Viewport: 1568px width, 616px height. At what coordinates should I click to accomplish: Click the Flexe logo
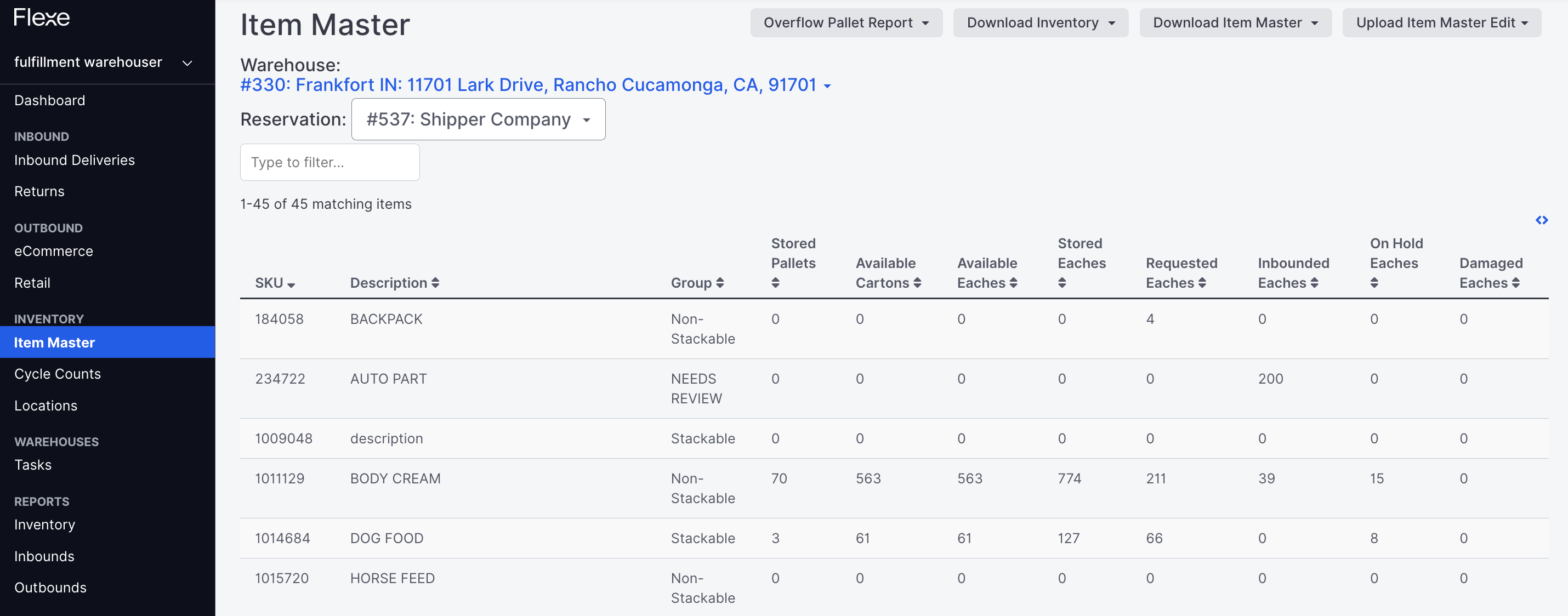[x=42, y=18]
